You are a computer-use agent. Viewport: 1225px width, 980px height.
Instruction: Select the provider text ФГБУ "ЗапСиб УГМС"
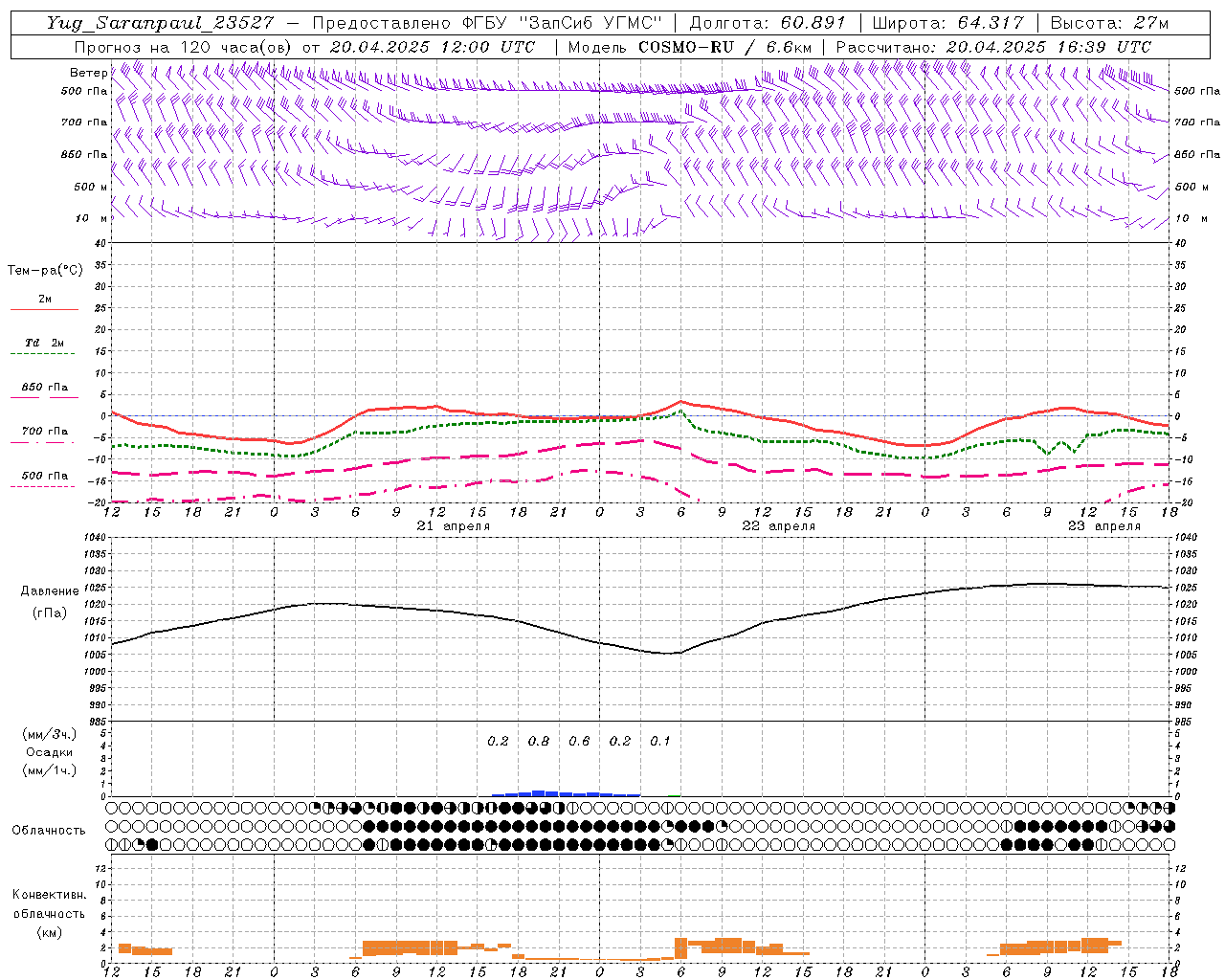pos(563,23)
